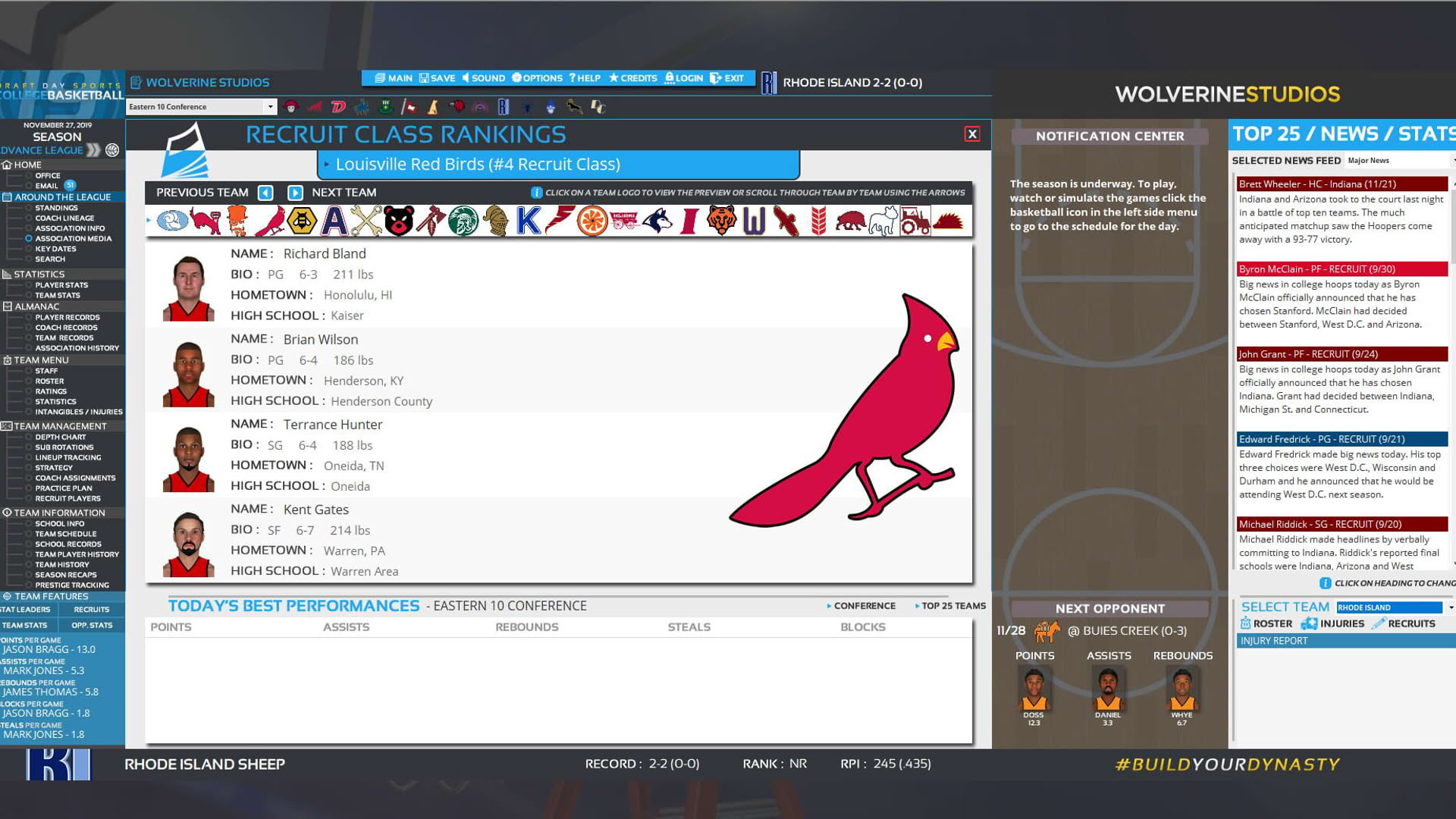Screen dimensions: 1456x819
Task: Show the Injuries report for selected team
Action: 1332,624
